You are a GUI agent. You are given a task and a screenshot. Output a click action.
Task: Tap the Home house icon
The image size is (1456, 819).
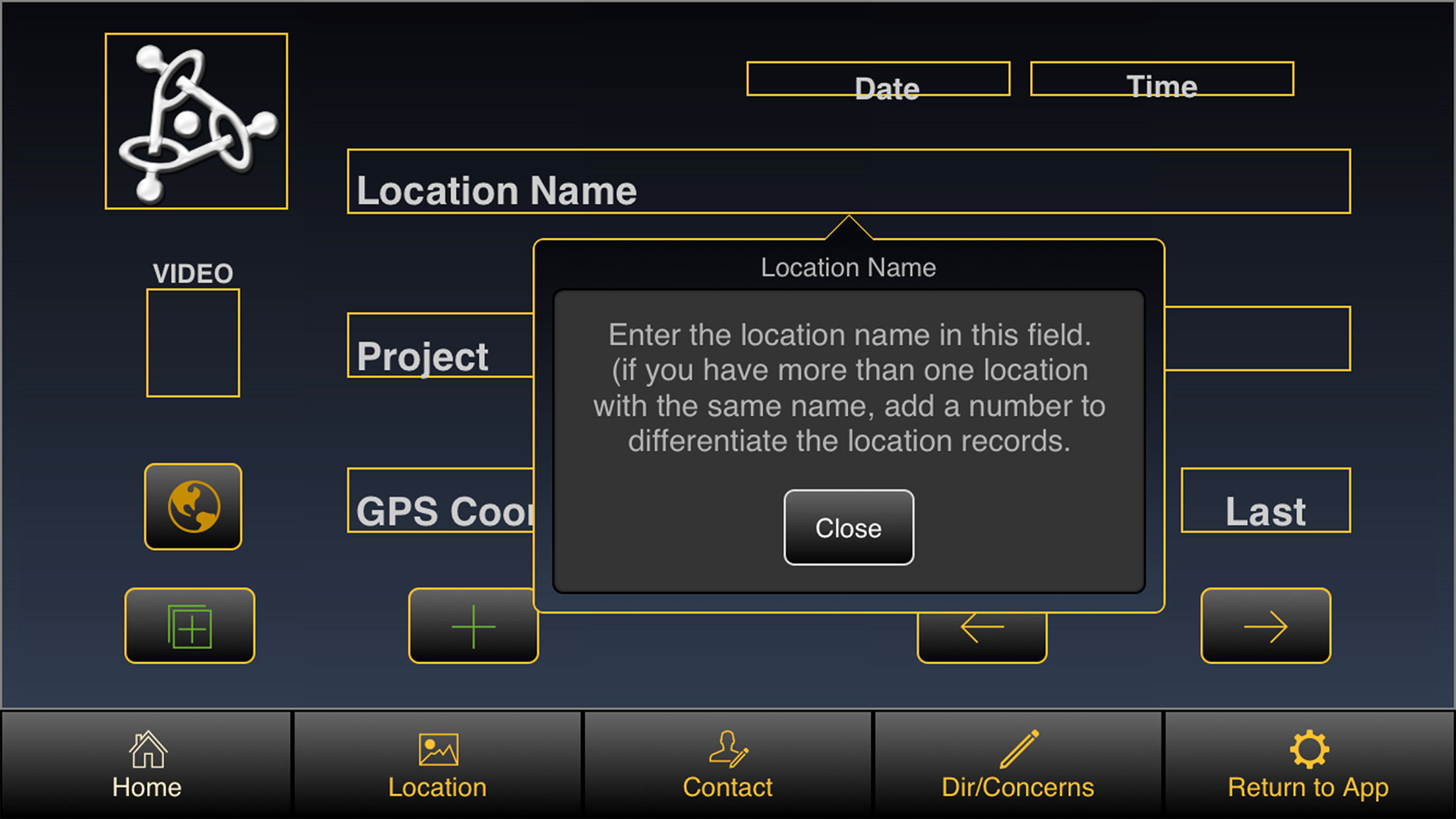click(x=147, y=750)
